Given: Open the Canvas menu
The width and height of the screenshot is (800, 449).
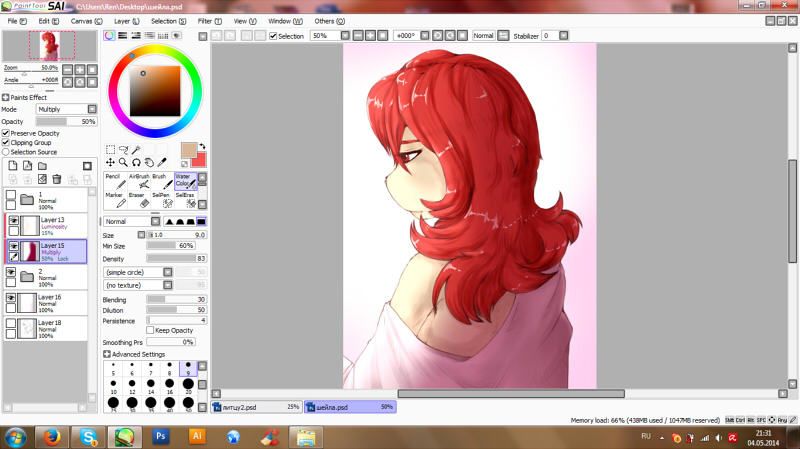Looking at the screenshot, I should pos(86,21).
